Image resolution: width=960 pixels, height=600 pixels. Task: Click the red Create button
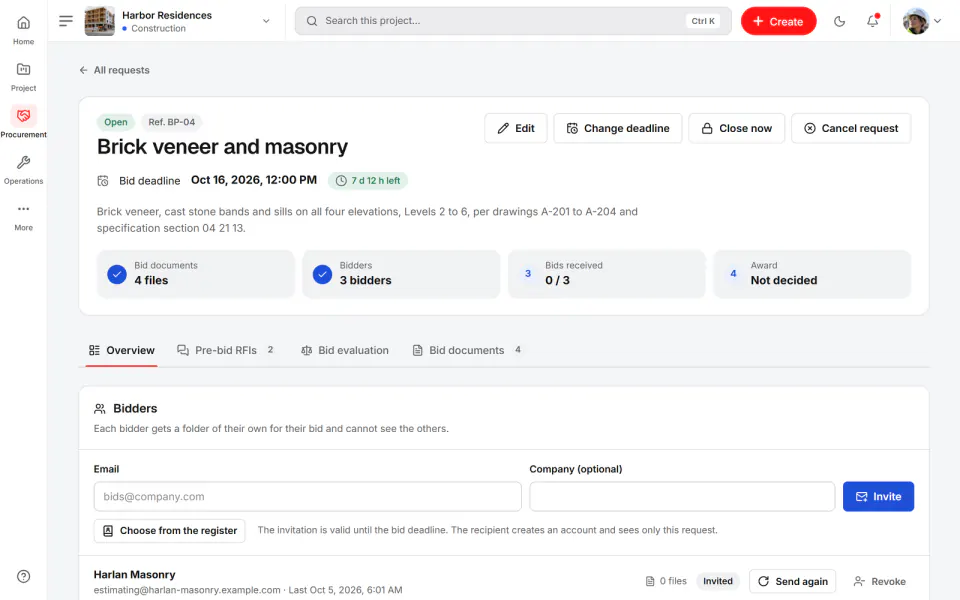778,21
